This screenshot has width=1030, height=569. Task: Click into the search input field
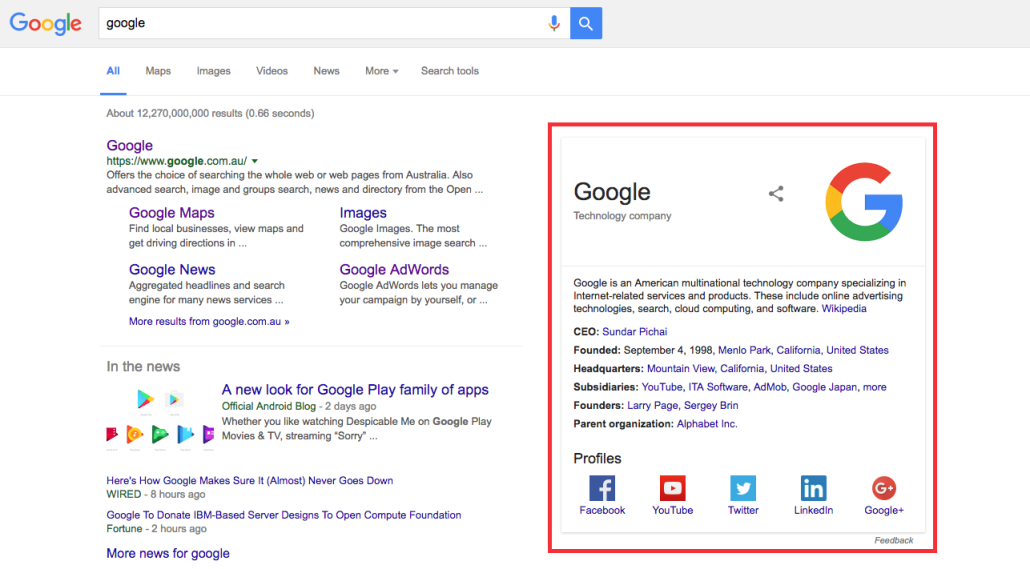pos(320,23)
